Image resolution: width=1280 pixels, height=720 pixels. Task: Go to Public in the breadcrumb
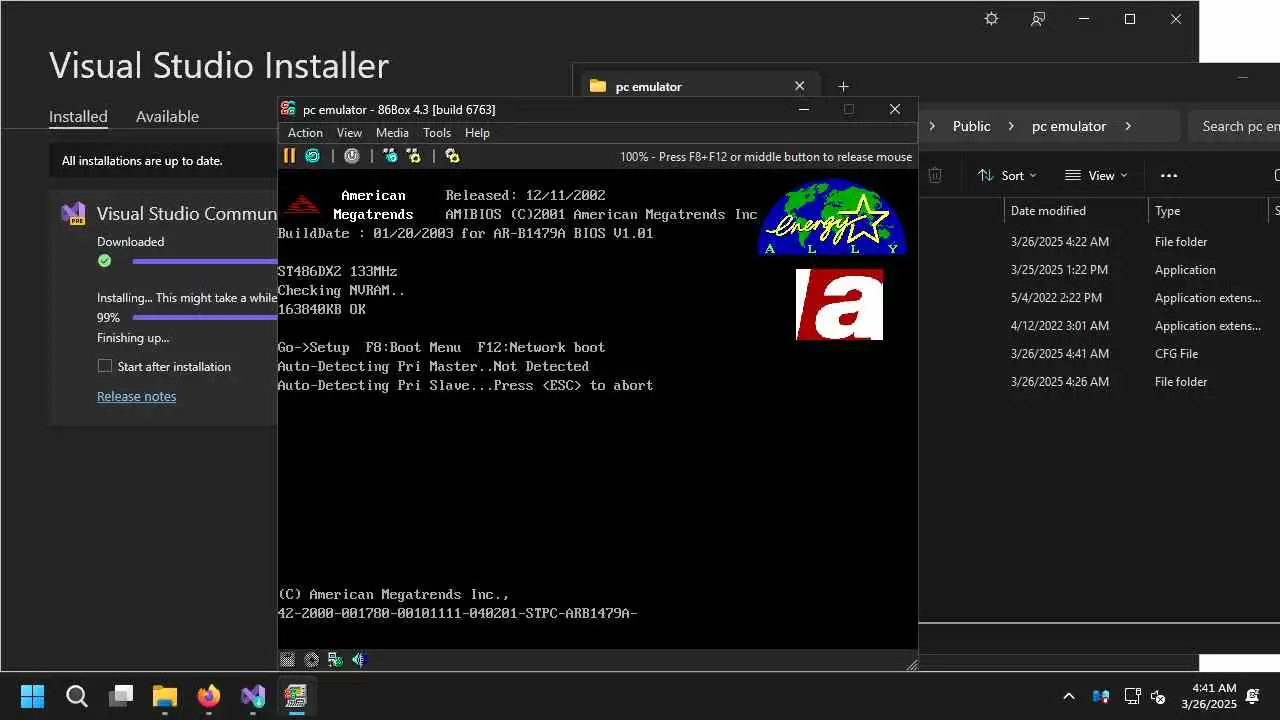pyautogui.click(x=971, y=126)
